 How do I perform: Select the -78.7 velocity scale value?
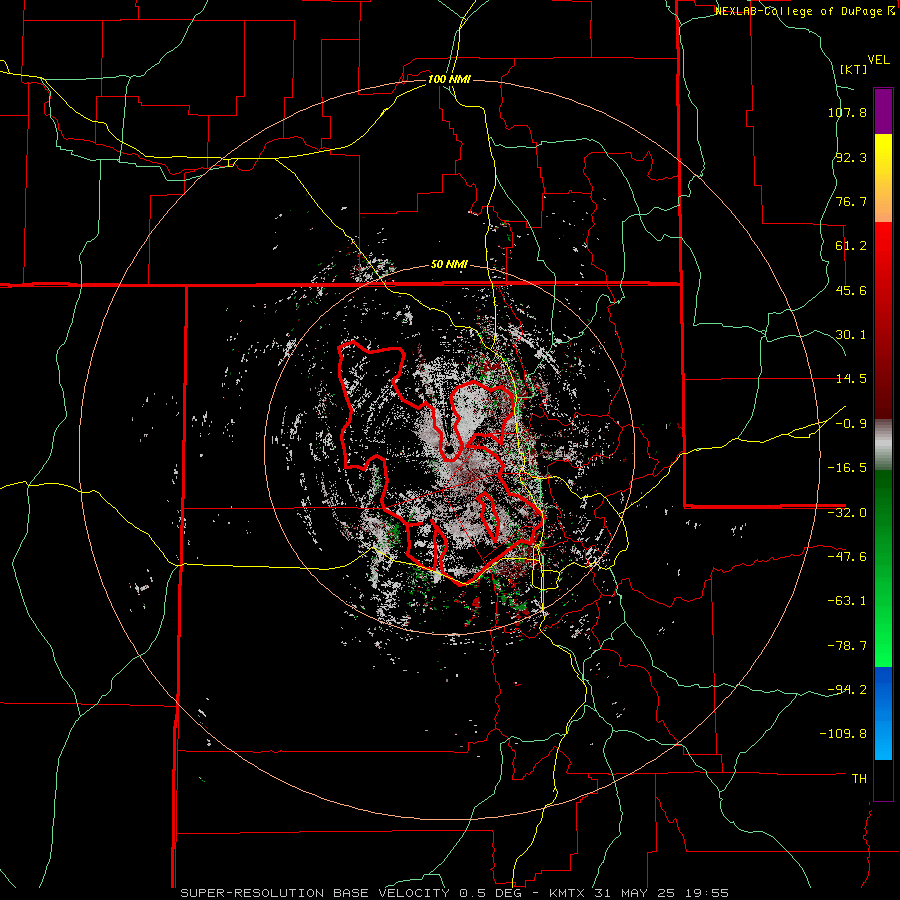pyautogui.click(x=847, y=646)
